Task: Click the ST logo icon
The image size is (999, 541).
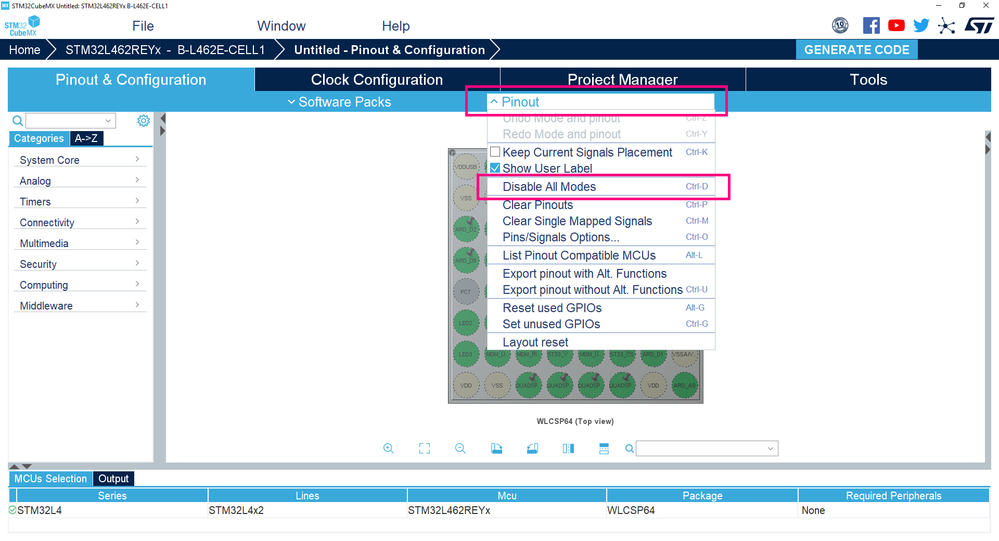Action: click(979, 25)
